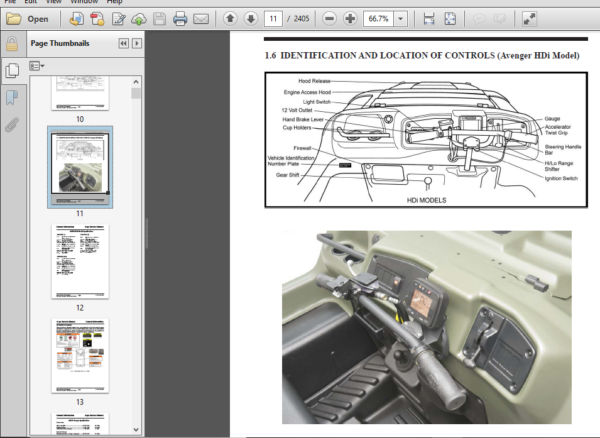Collapse the thumbnails panel double-arrow button

[x=124, y=43]
